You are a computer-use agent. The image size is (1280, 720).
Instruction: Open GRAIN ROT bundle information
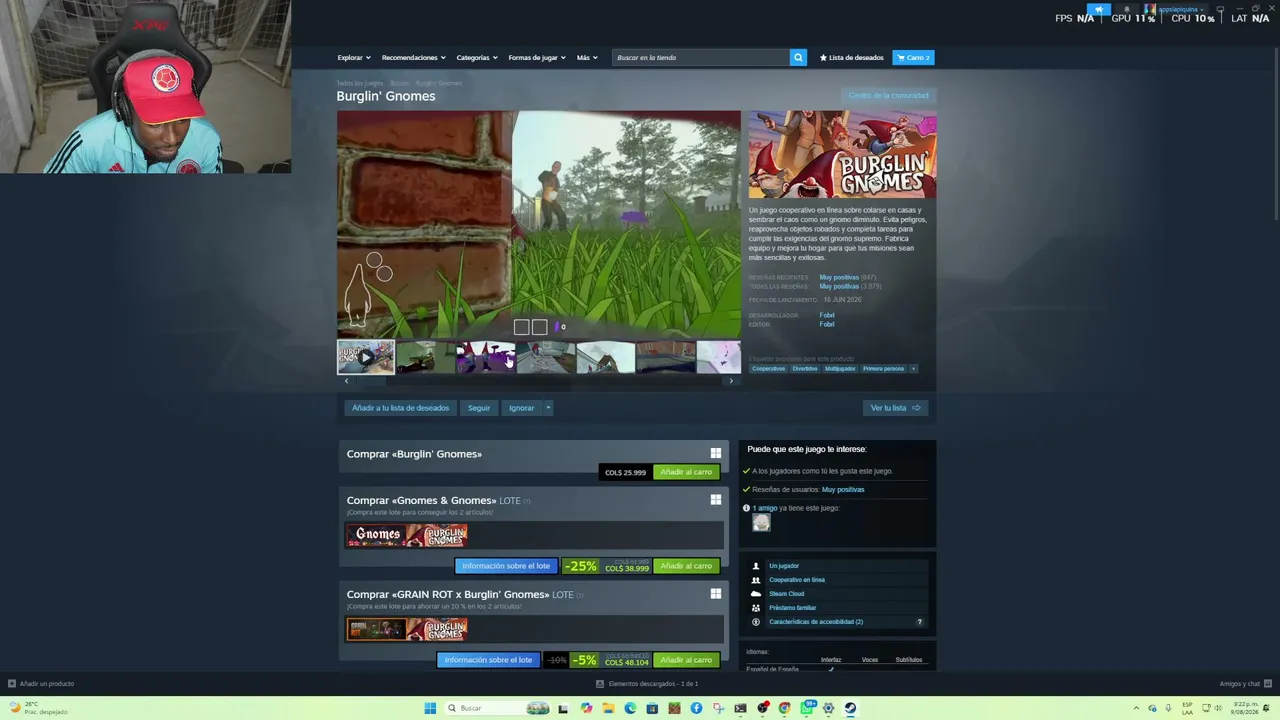488,660
